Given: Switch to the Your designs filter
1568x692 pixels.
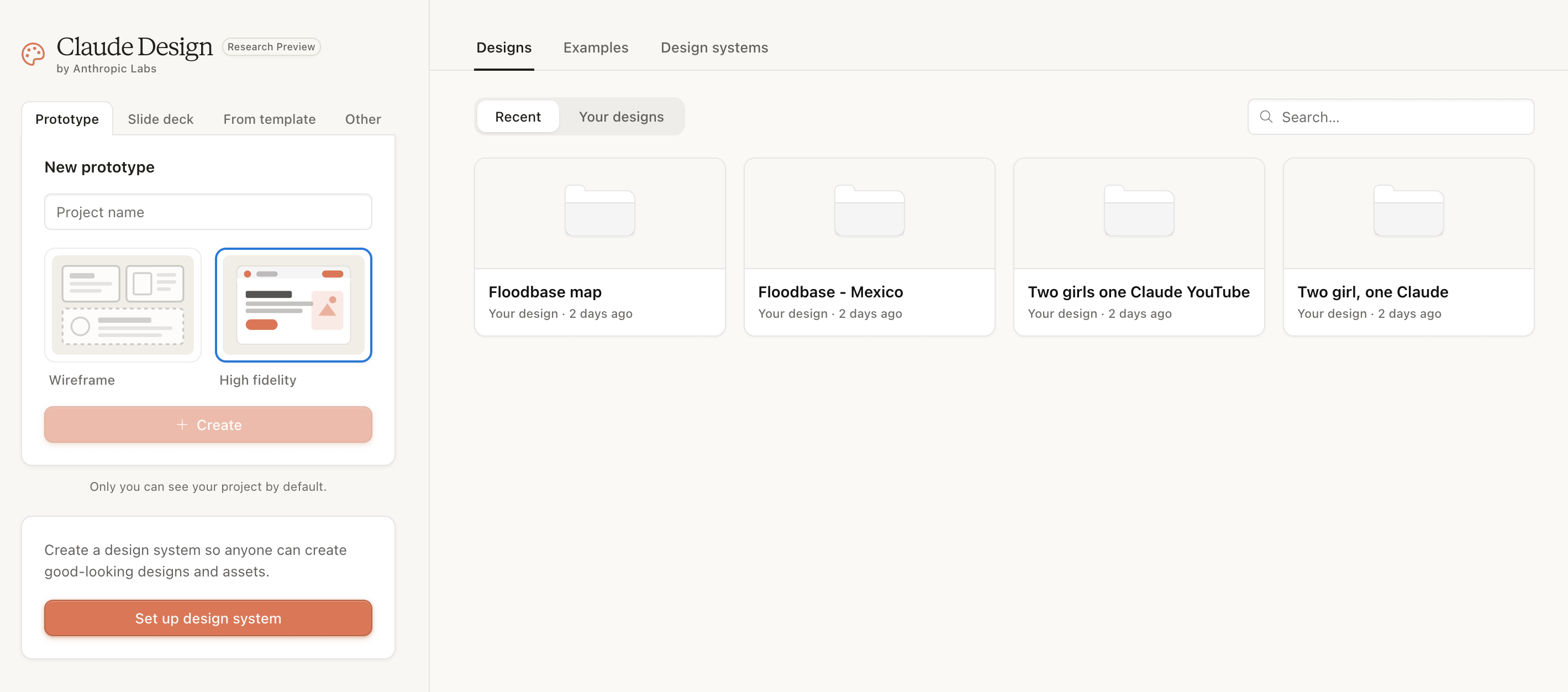Looking at the screenshot, I should pyautogui.click(x=622, y=117).
